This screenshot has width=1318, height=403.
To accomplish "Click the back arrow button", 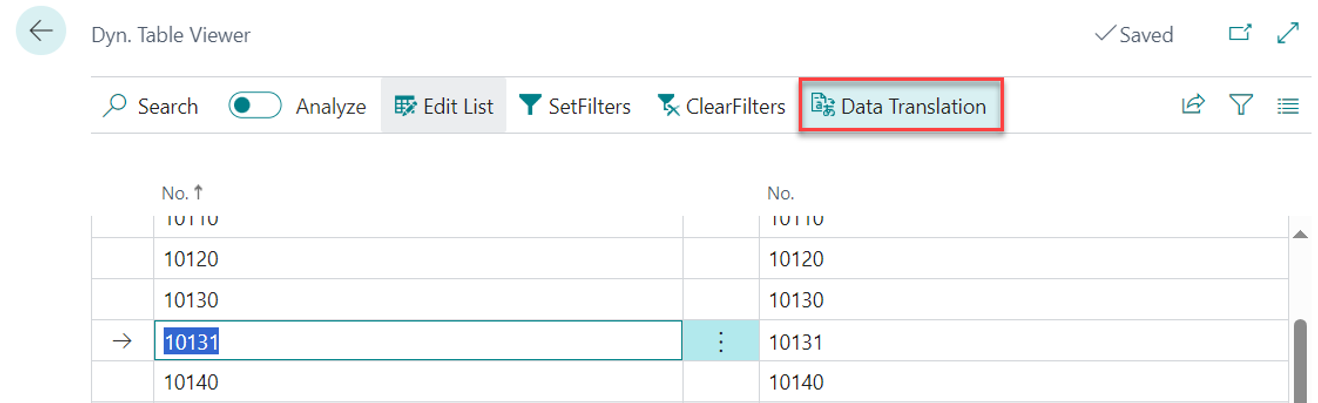I will click(x=40, y=31).
